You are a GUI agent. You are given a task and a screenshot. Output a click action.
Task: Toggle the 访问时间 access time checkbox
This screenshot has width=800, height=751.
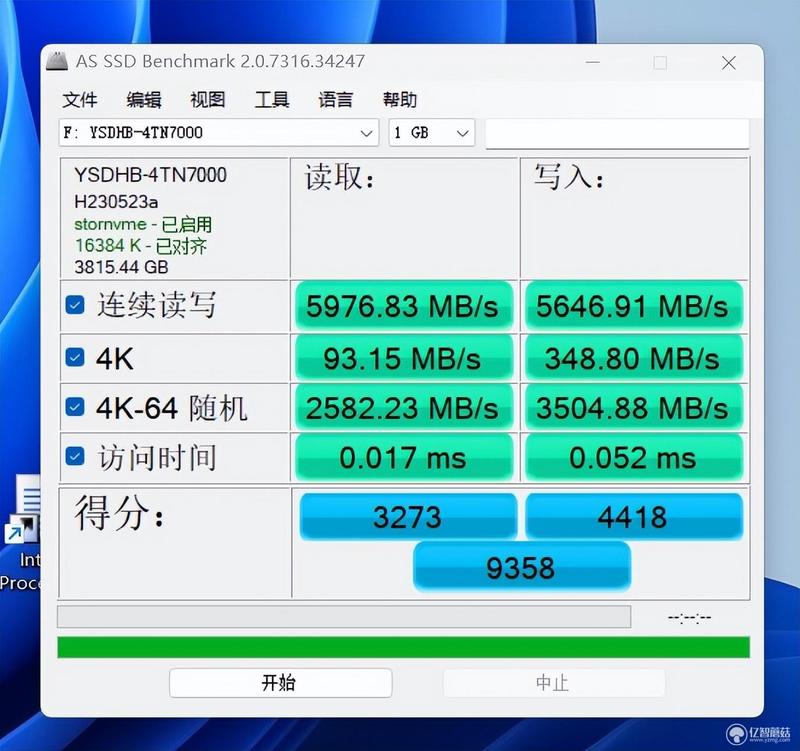75,456
